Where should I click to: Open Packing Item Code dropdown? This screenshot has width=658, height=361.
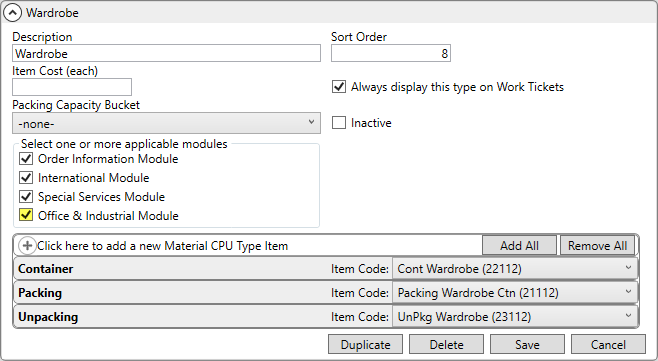click(x=515, y=293)
